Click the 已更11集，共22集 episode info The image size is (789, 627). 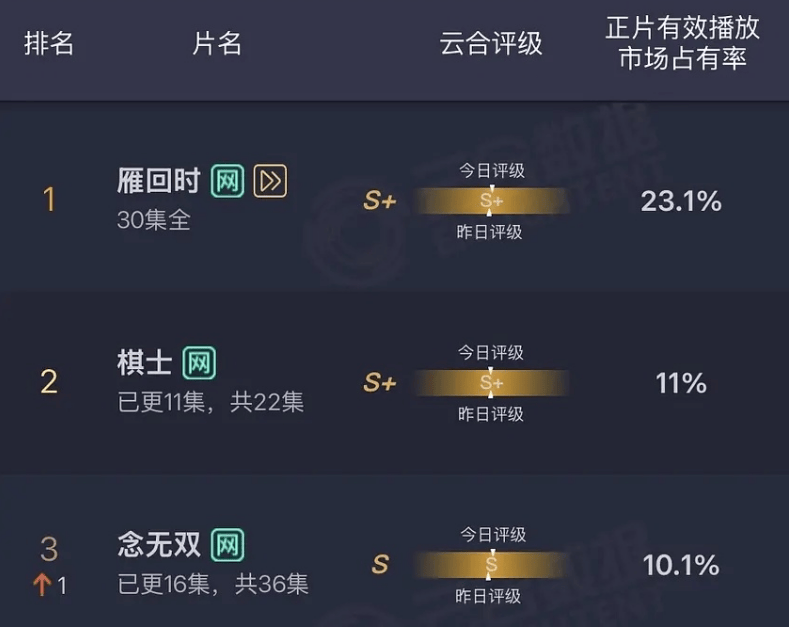tap(211, 403)
